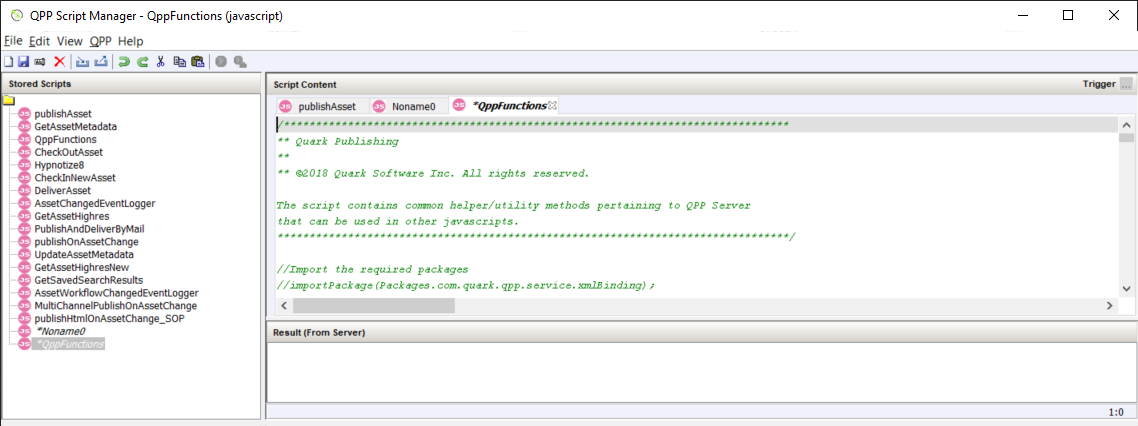The width and height of the screenshot is (1138, 426).
Task: Select QppFunctions script in the tree
Action: click(x=65, y=139)
